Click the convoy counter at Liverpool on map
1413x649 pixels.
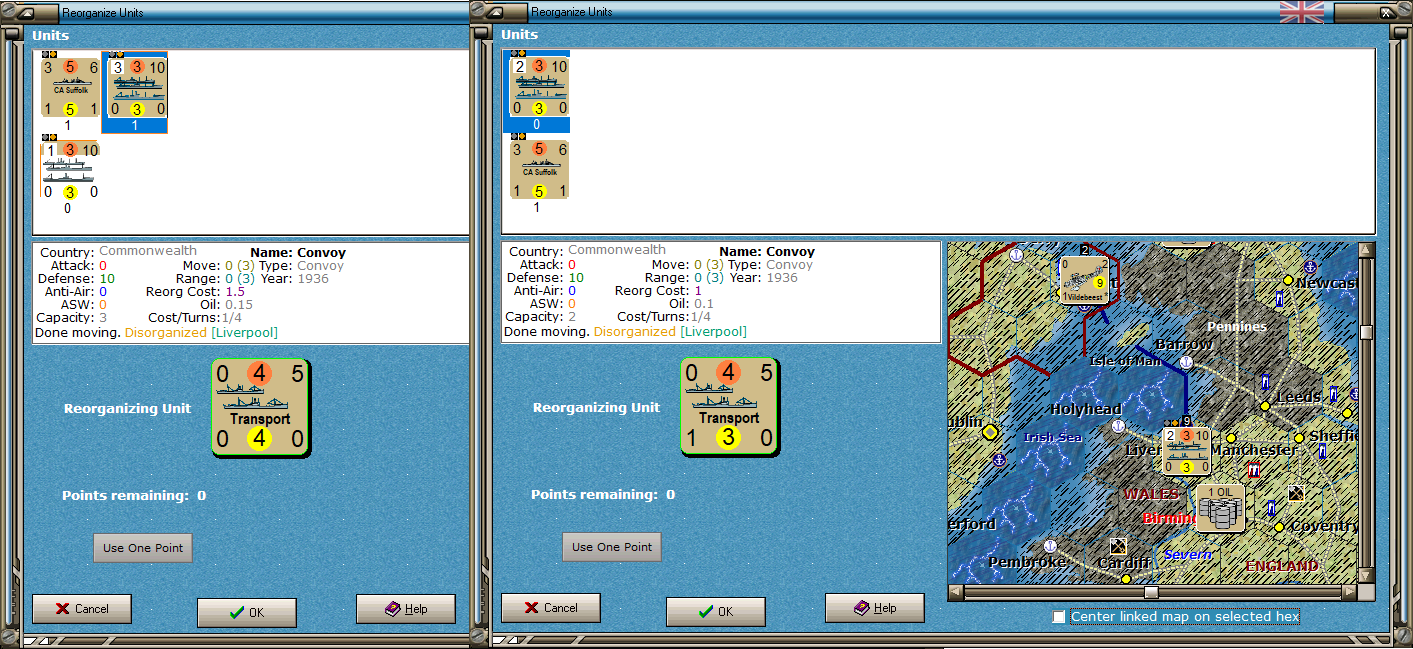coord(1188,450)
